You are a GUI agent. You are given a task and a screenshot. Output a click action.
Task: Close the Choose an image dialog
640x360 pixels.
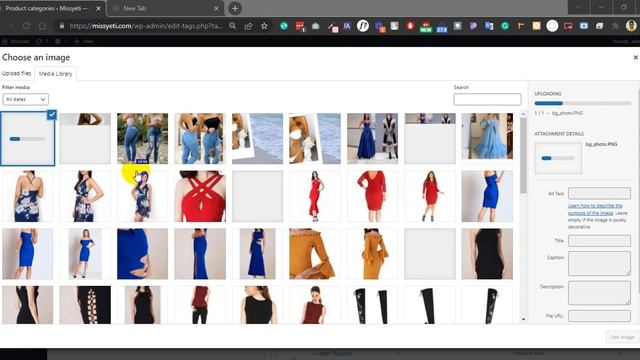point(636,58)
